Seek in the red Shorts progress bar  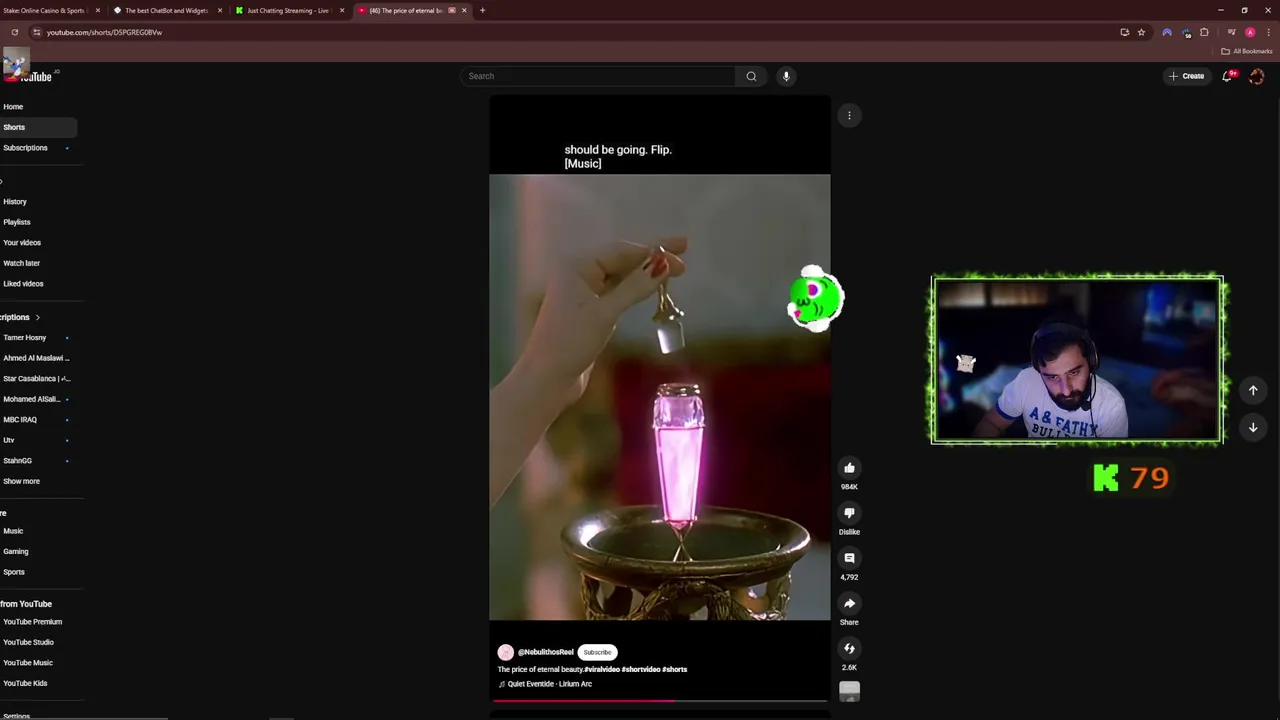[660, 701]
